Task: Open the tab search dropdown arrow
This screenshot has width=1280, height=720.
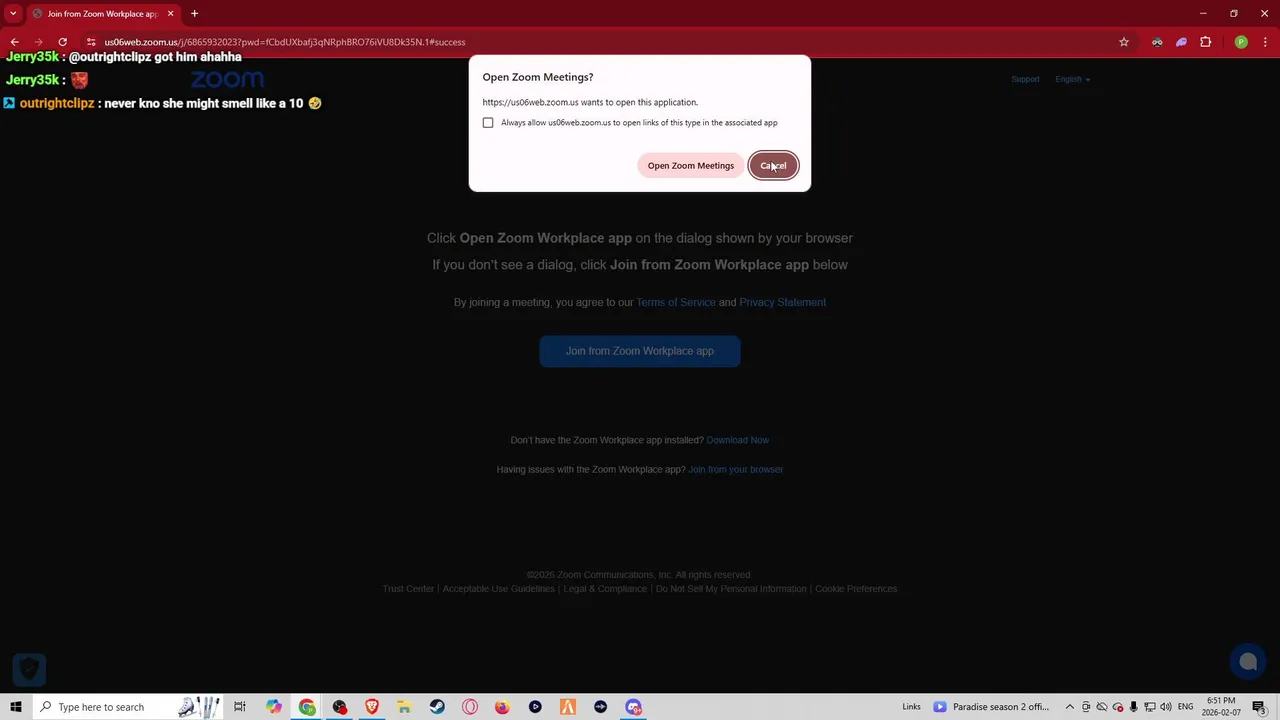Action: (x=13, y=13)
